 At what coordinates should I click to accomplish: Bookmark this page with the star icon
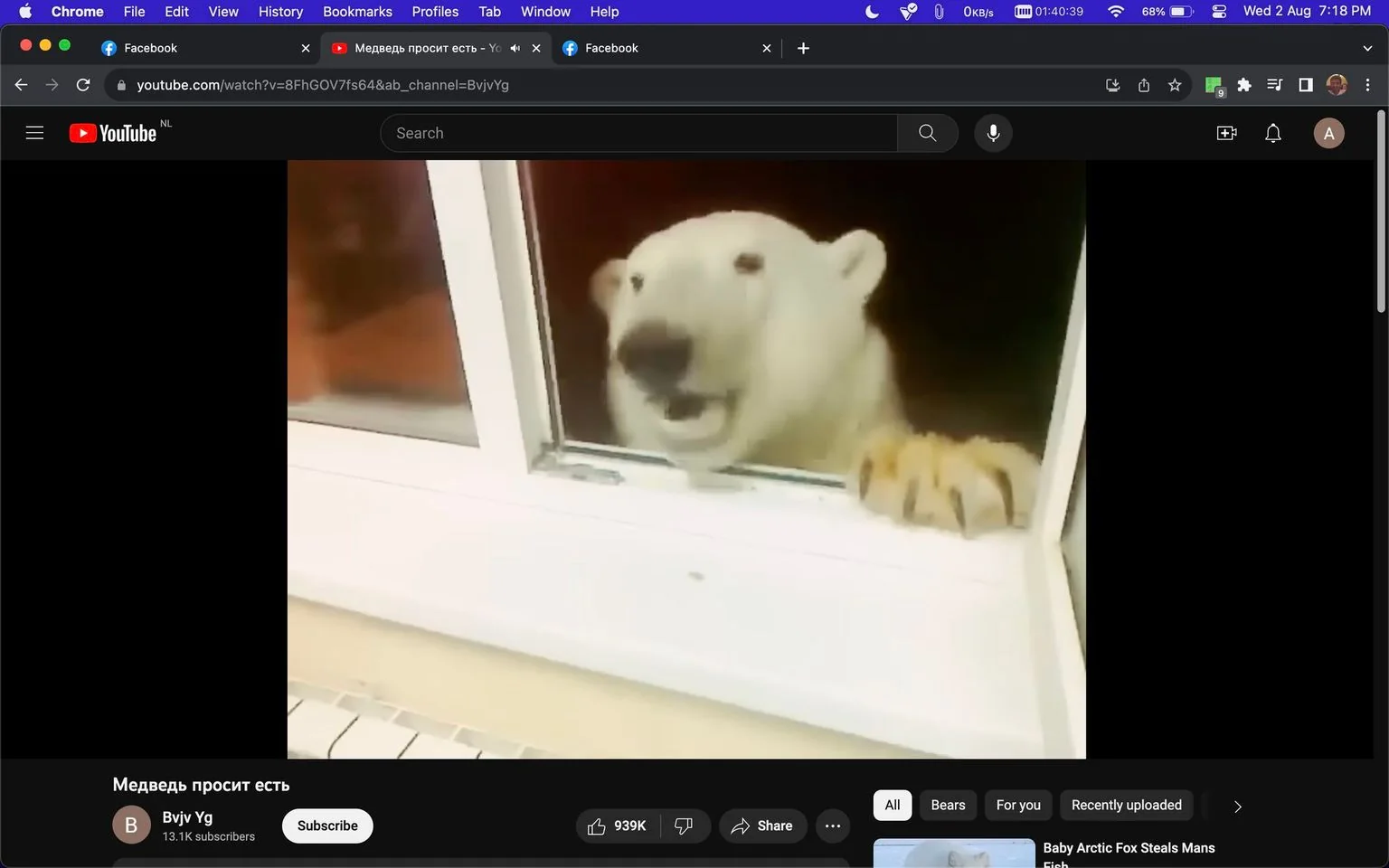[1175, 85]
